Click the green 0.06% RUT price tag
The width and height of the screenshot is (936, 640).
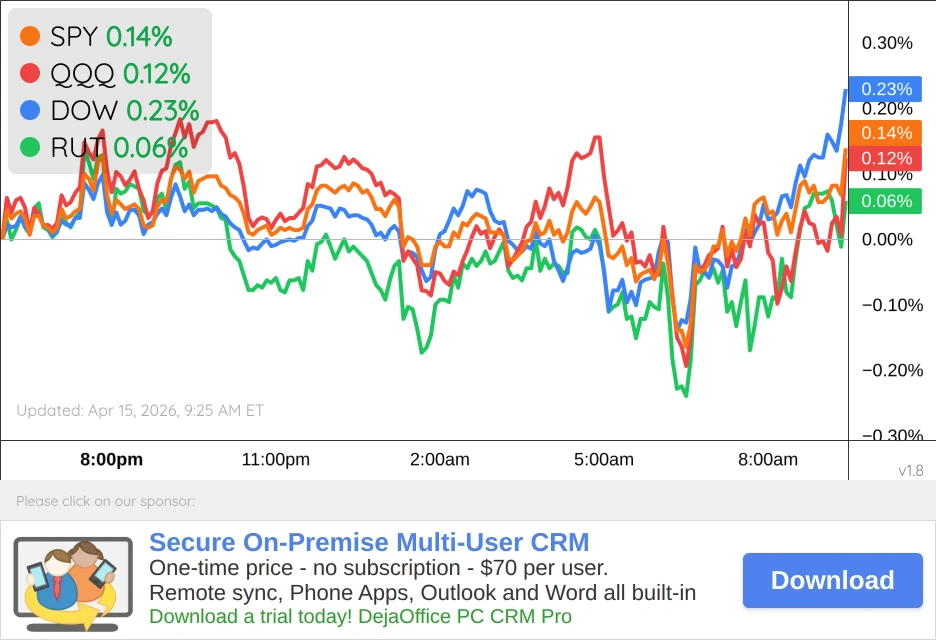[886, 201]
